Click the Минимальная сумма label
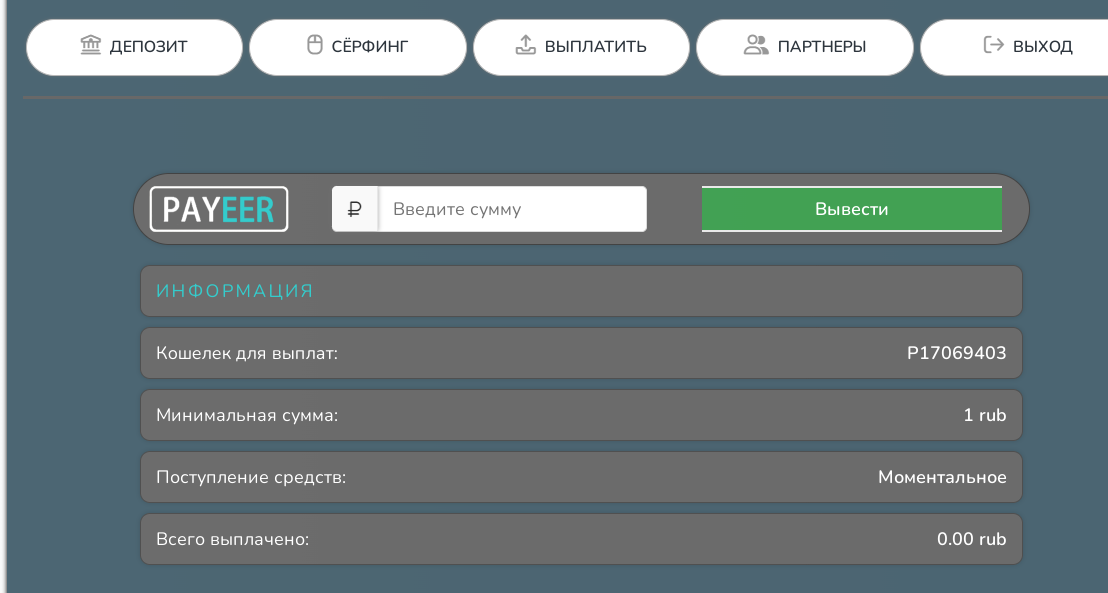Screen dimensions: 1108x593 pos(247,416)
